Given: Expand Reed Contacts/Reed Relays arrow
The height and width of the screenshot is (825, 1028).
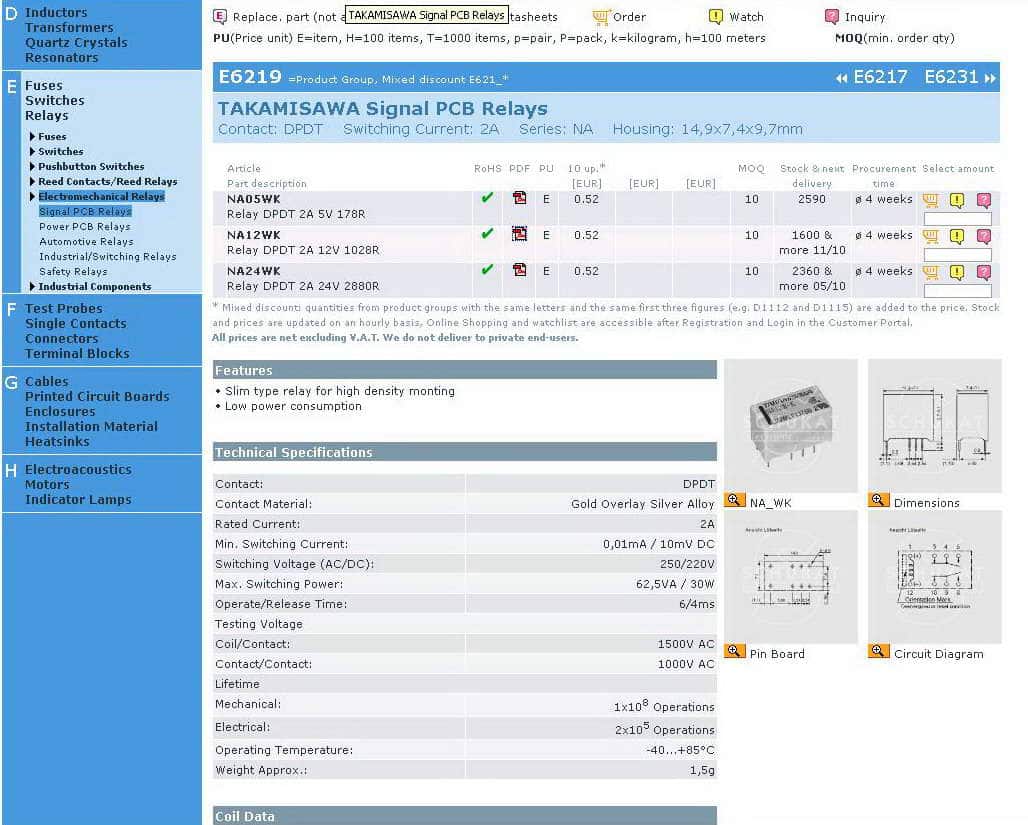Looking at the screenshot, I should pyautogui.click(x=32, y=182).
